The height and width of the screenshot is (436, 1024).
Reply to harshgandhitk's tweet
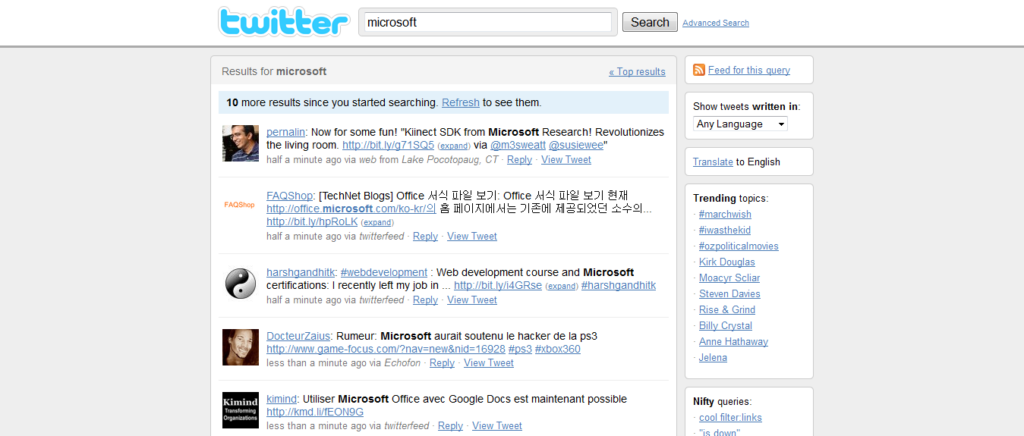425,300
